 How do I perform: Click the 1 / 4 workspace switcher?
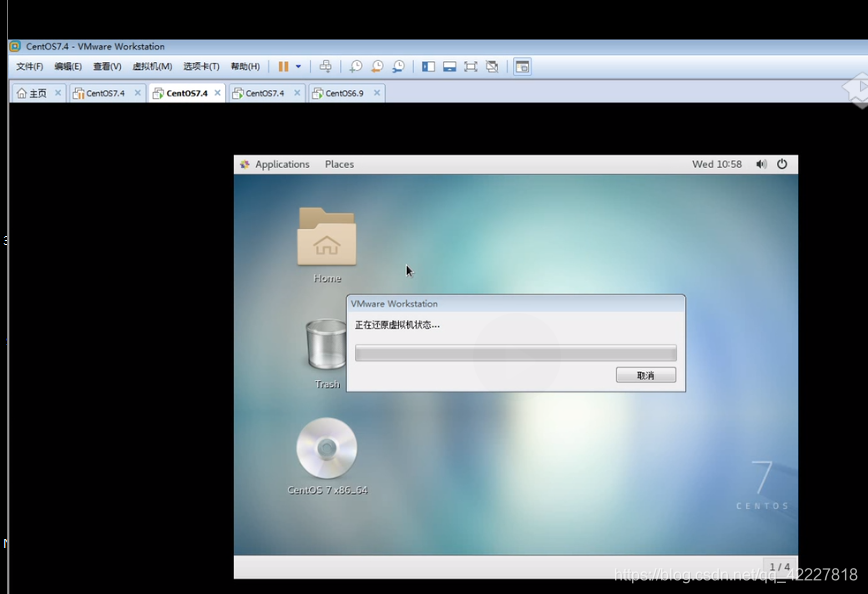pyautogui.click(x=779, y=567)
